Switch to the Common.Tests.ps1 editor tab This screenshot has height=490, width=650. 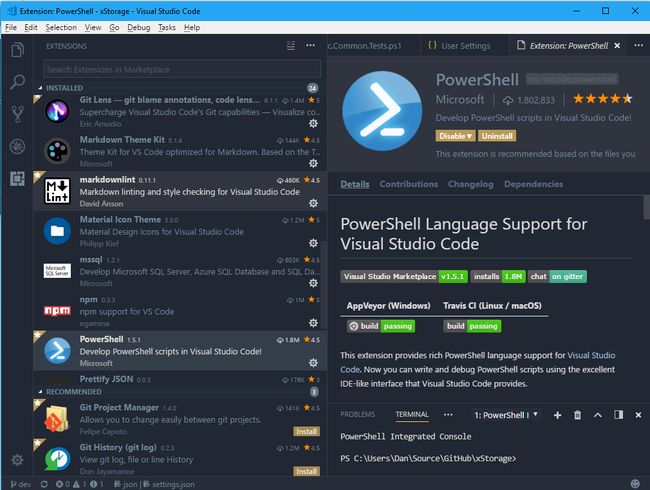coord(373,46)
